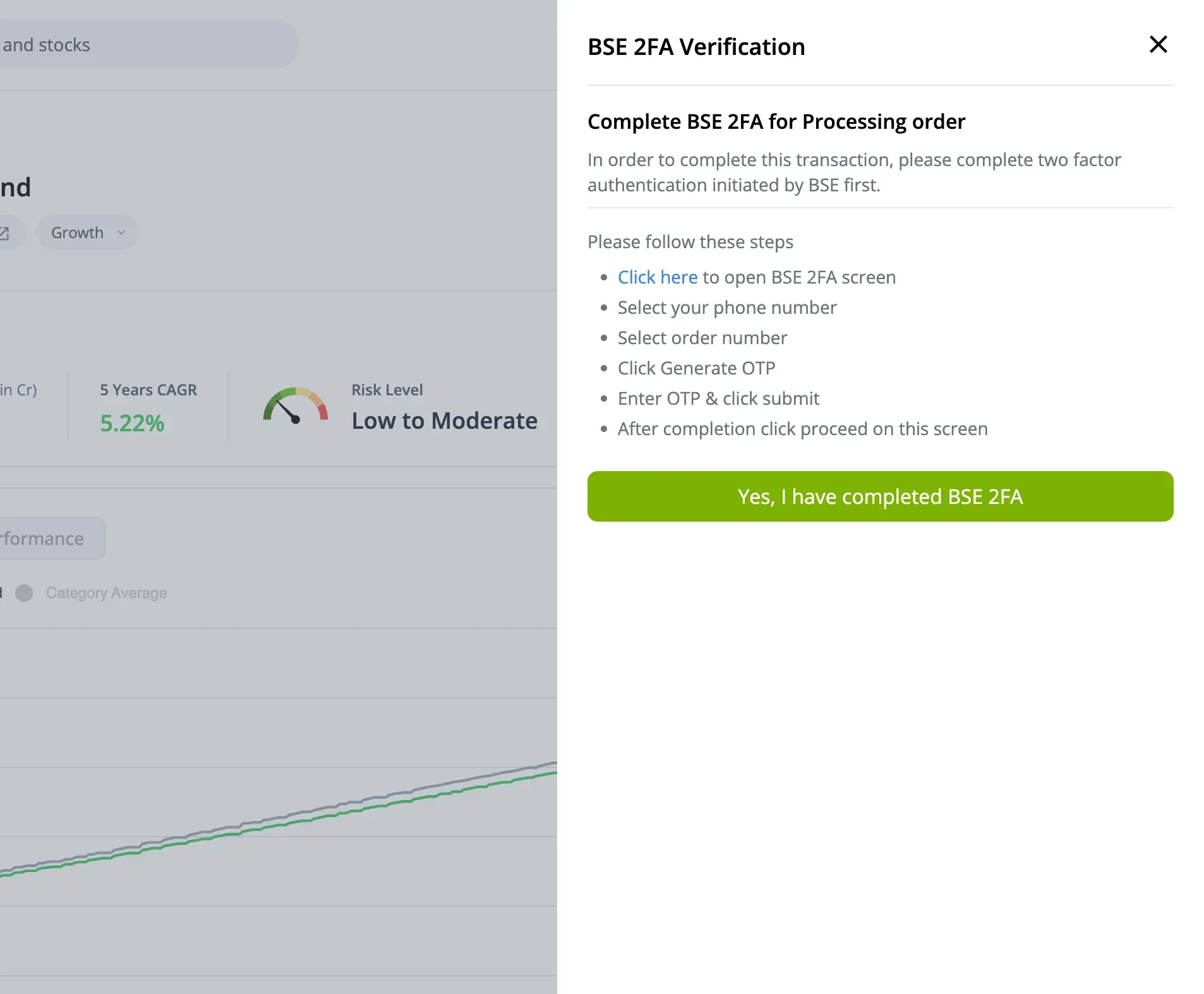Click the 5.22% CAGR value

132,423
